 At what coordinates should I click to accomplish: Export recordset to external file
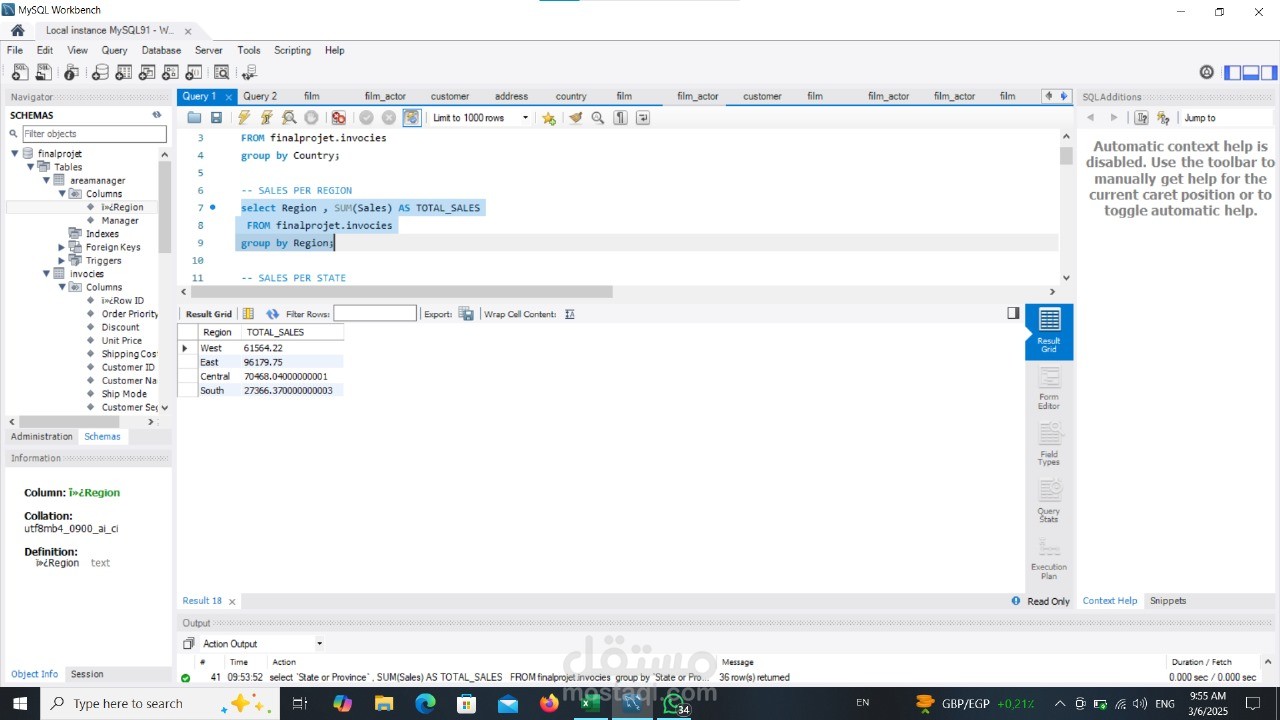(x=466, y=314)
